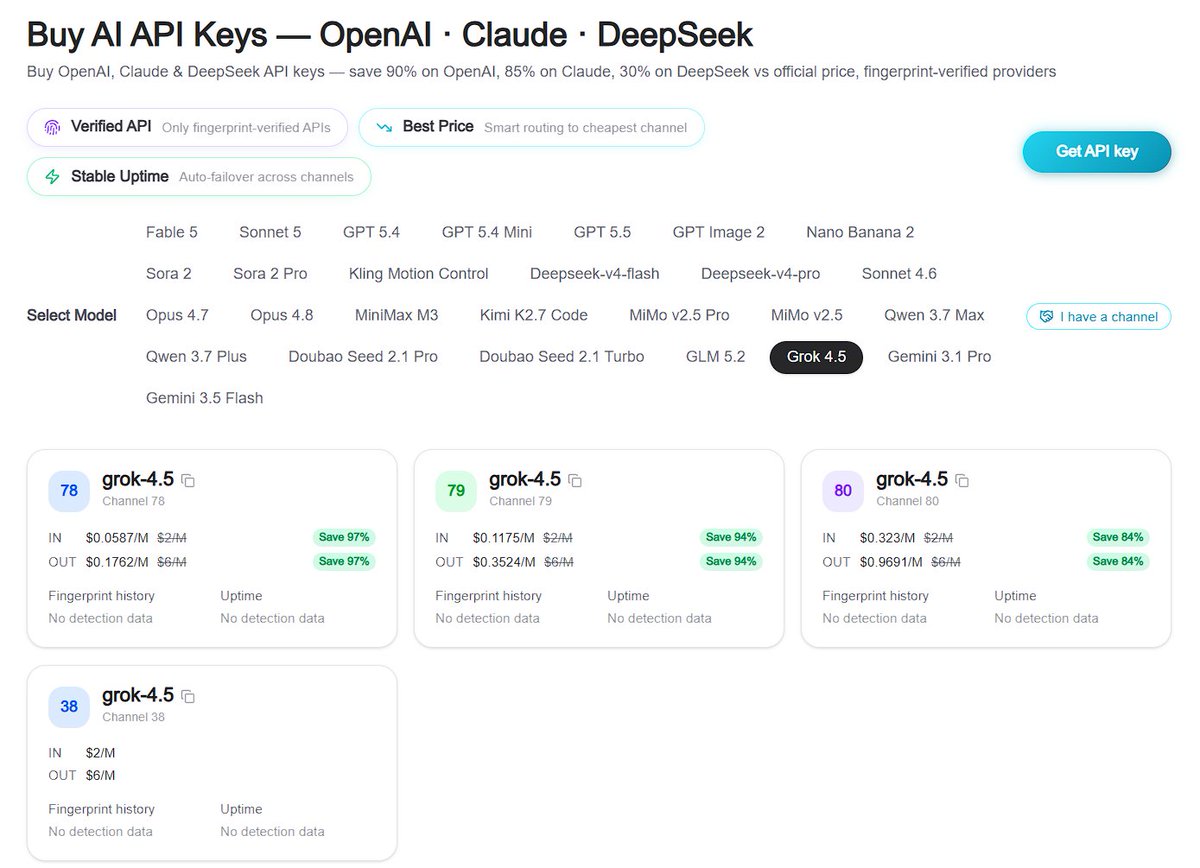The height and width of the screenshot is (868, 1200).
Task: Select the Sora 2 model
Action: 169,274
